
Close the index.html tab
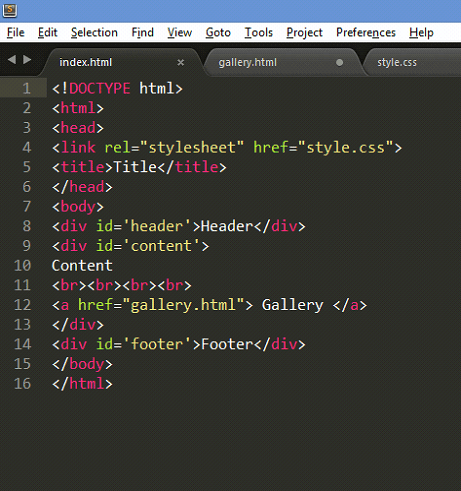(x=181, y=62)
